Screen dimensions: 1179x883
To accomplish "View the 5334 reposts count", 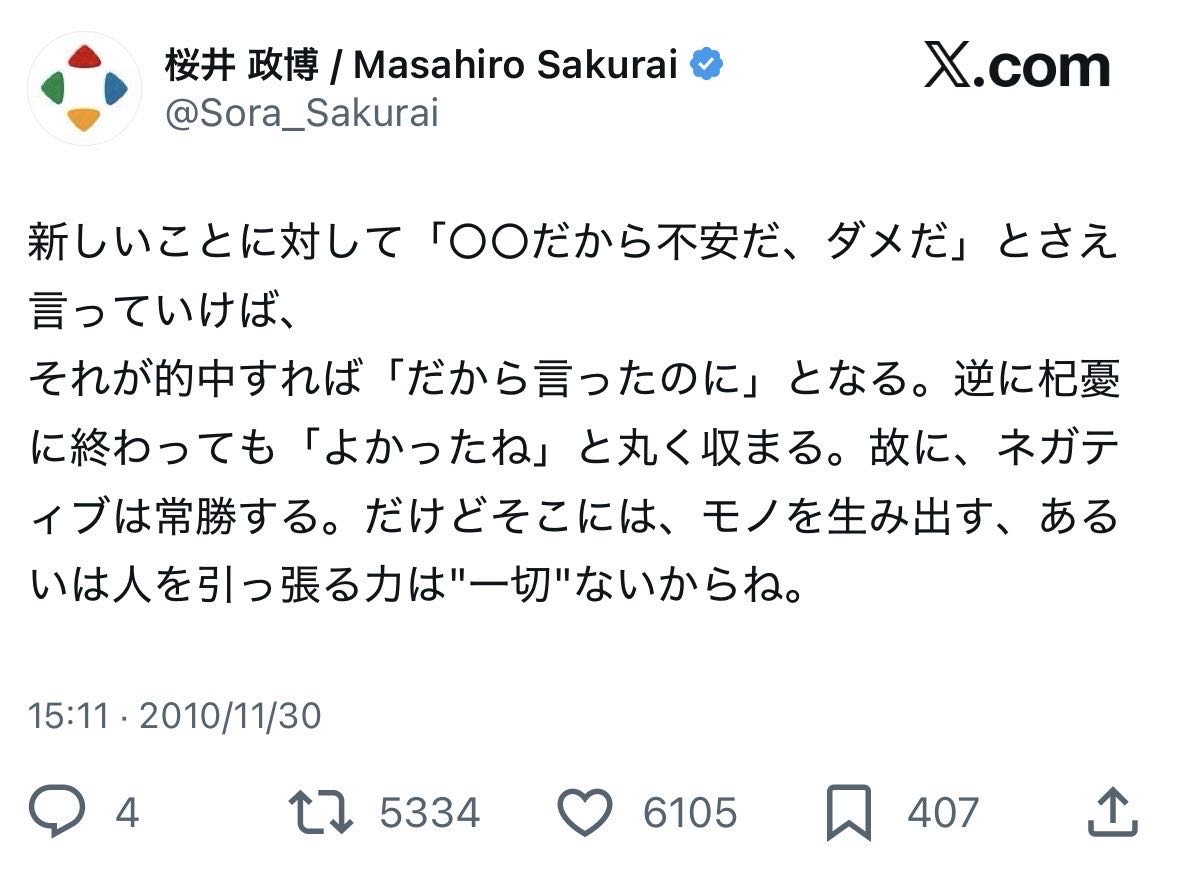I will click(x=430, y=813).
